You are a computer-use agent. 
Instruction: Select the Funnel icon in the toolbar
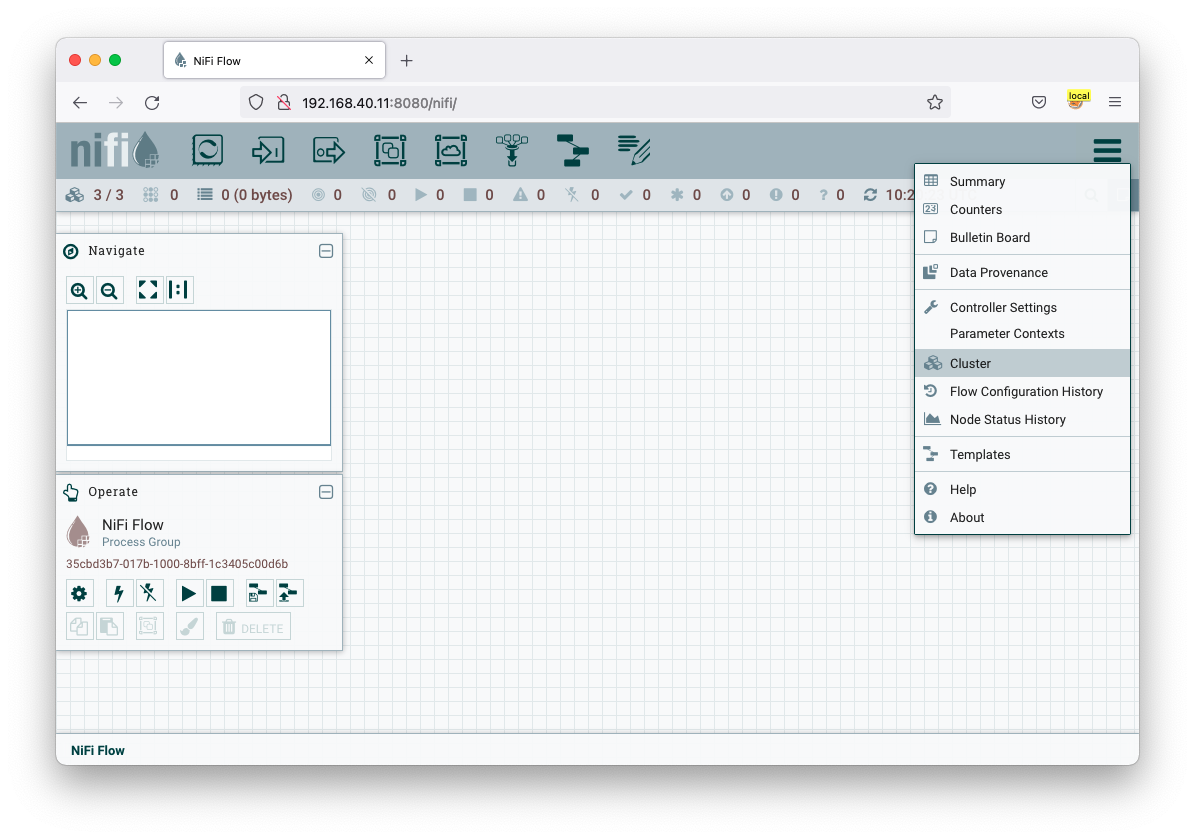point(511,149)
